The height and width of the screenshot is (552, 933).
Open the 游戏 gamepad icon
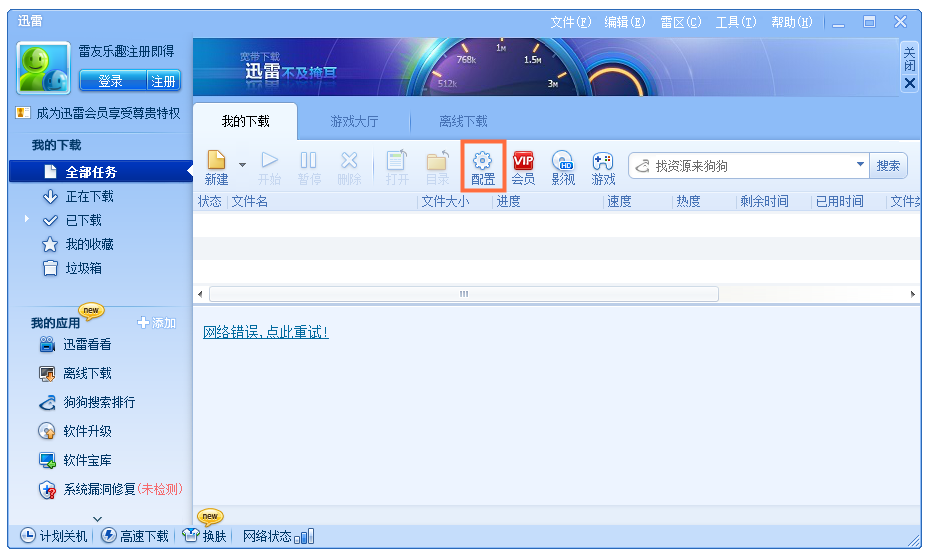click(x=603, y=168)
